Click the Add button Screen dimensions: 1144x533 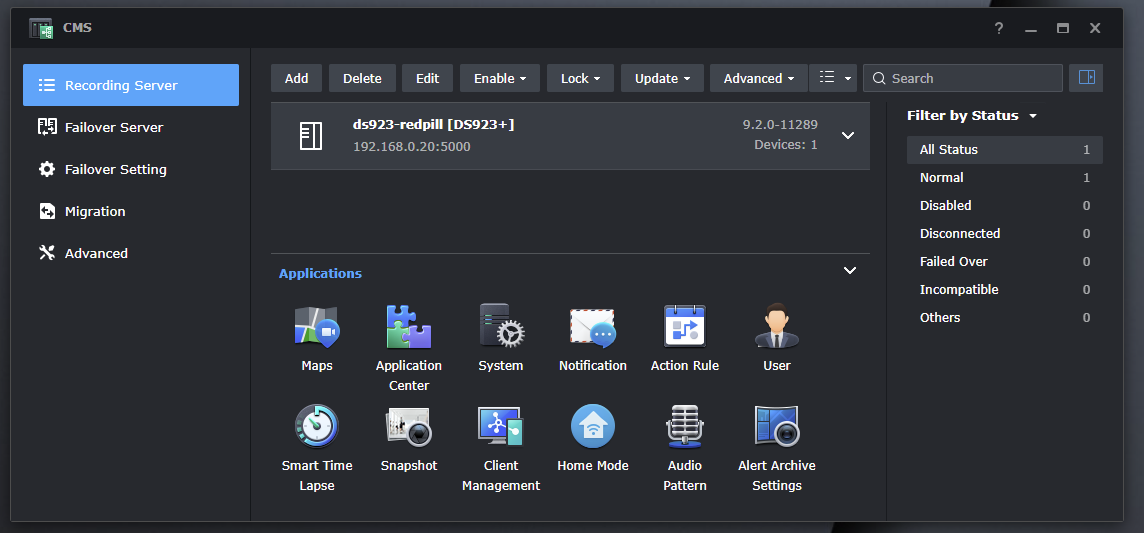point(296,78)
